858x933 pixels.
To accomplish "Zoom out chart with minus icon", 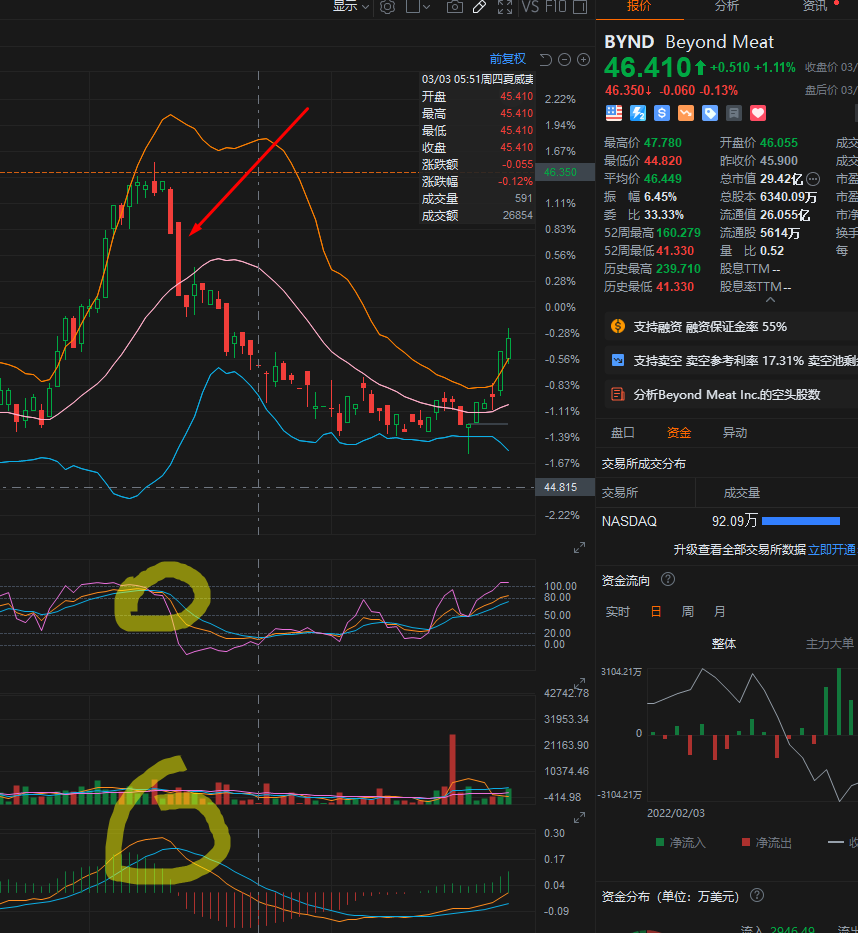I will pyautogui.click(x=565, y=60).
